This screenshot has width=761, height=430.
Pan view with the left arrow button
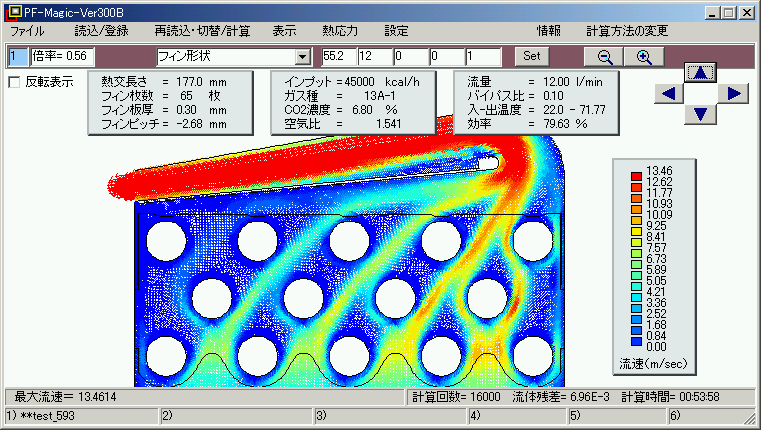click(669, 93)
